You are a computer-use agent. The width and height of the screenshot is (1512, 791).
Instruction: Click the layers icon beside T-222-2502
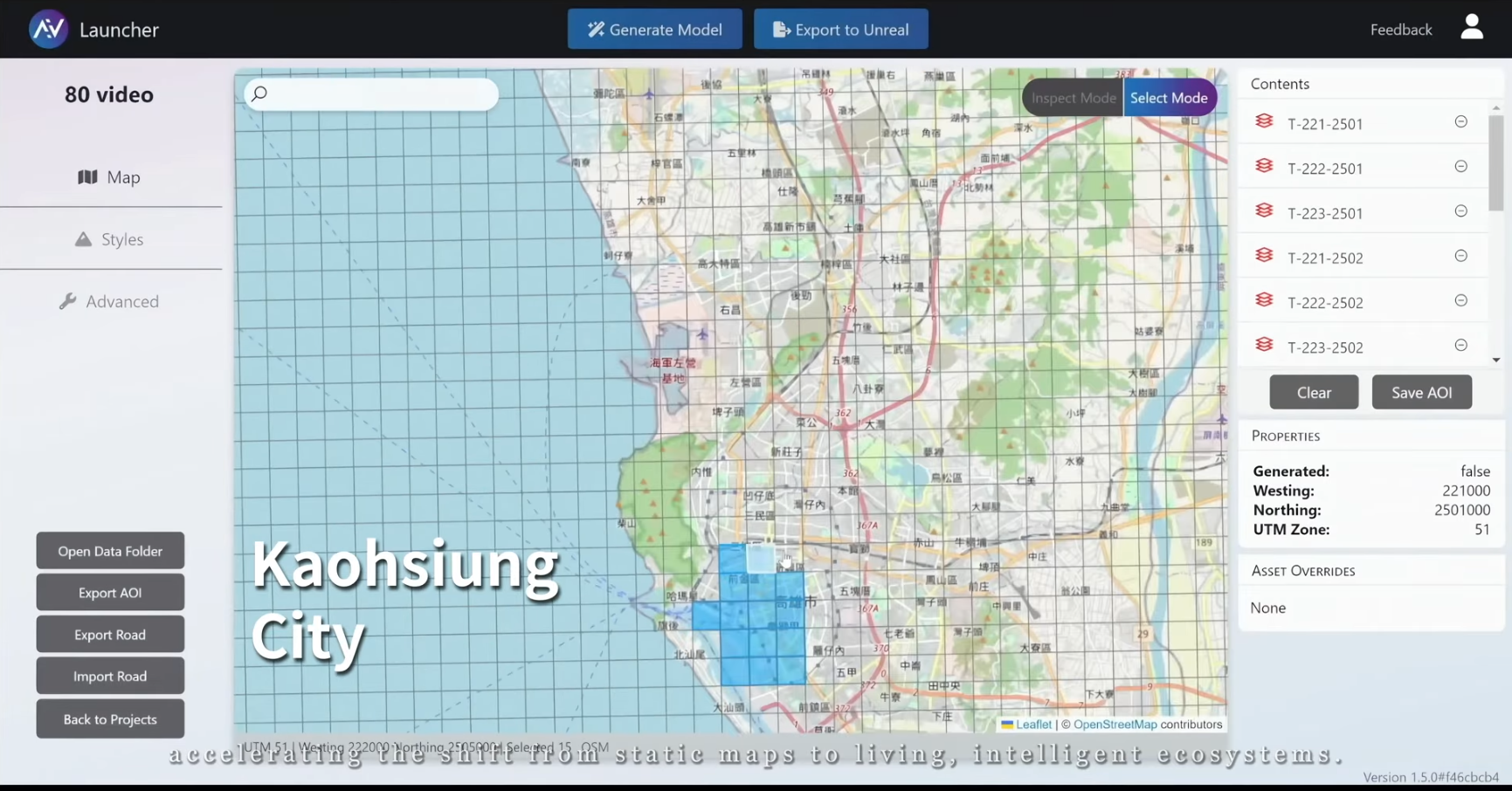pos(1264,300)
